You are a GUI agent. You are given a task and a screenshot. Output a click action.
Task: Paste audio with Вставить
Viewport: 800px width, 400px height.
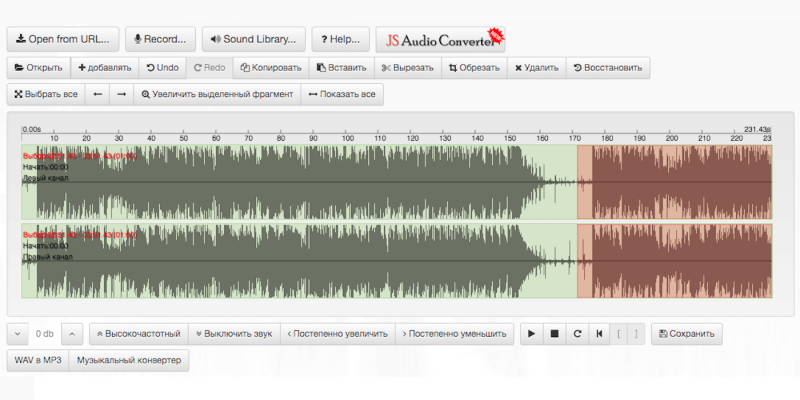(x=341, y=68)
